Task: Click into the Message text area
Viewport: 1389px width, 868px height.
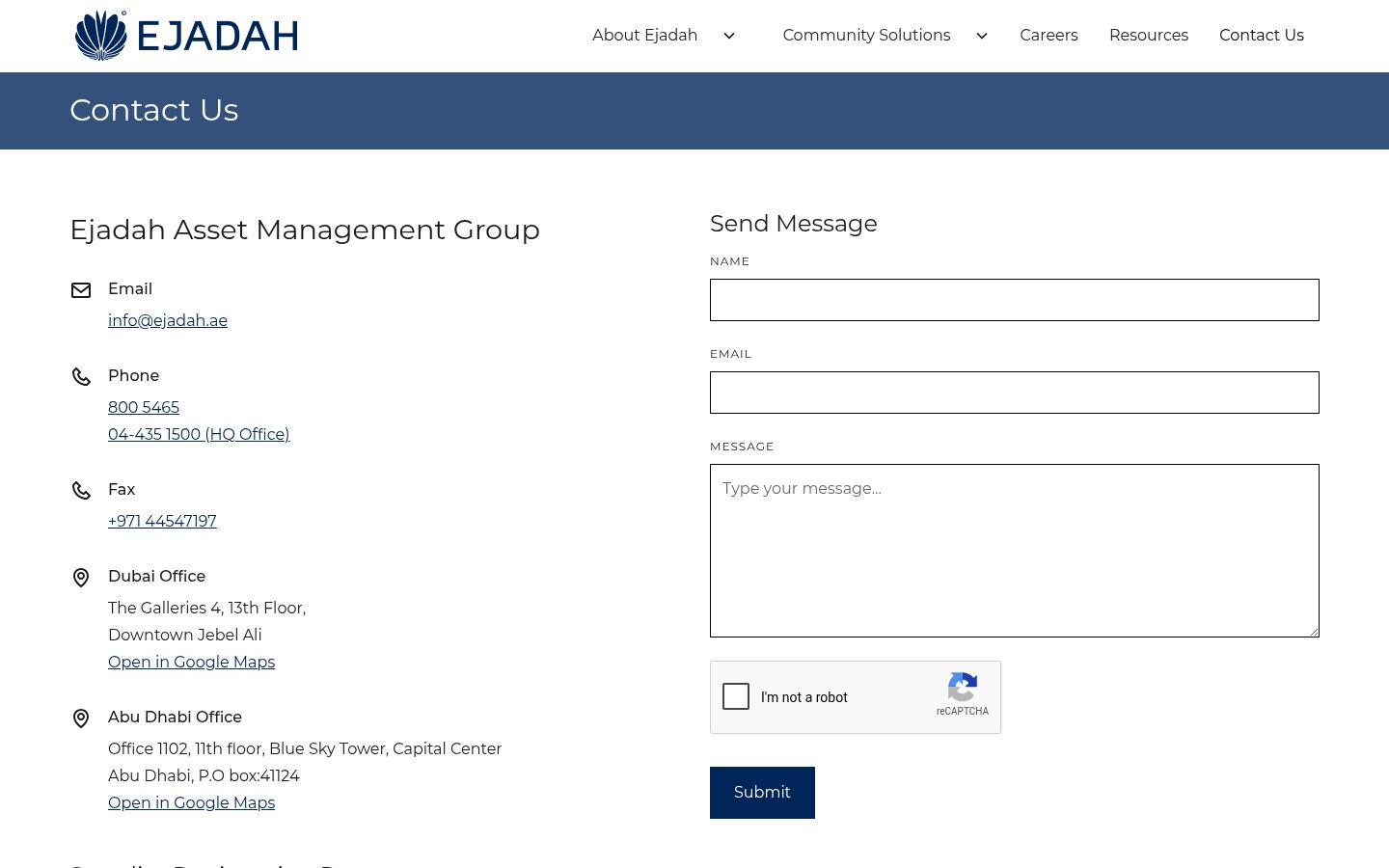Action: pyautogui.click(x=1015, y=551)
